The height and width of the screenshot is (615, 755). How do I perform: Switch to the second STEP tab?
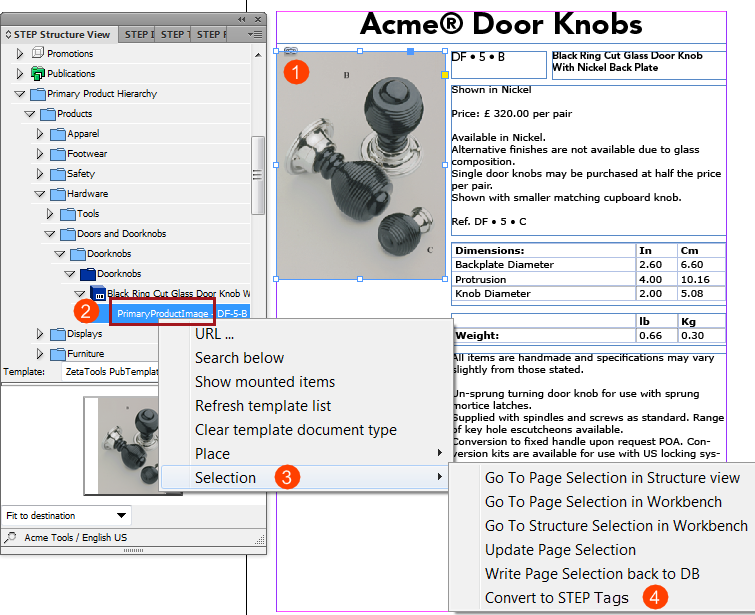click(137, 35)
